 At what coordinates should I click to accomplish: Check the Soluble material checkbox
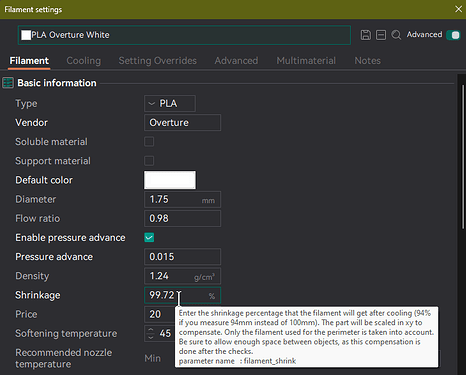(149, 142)
